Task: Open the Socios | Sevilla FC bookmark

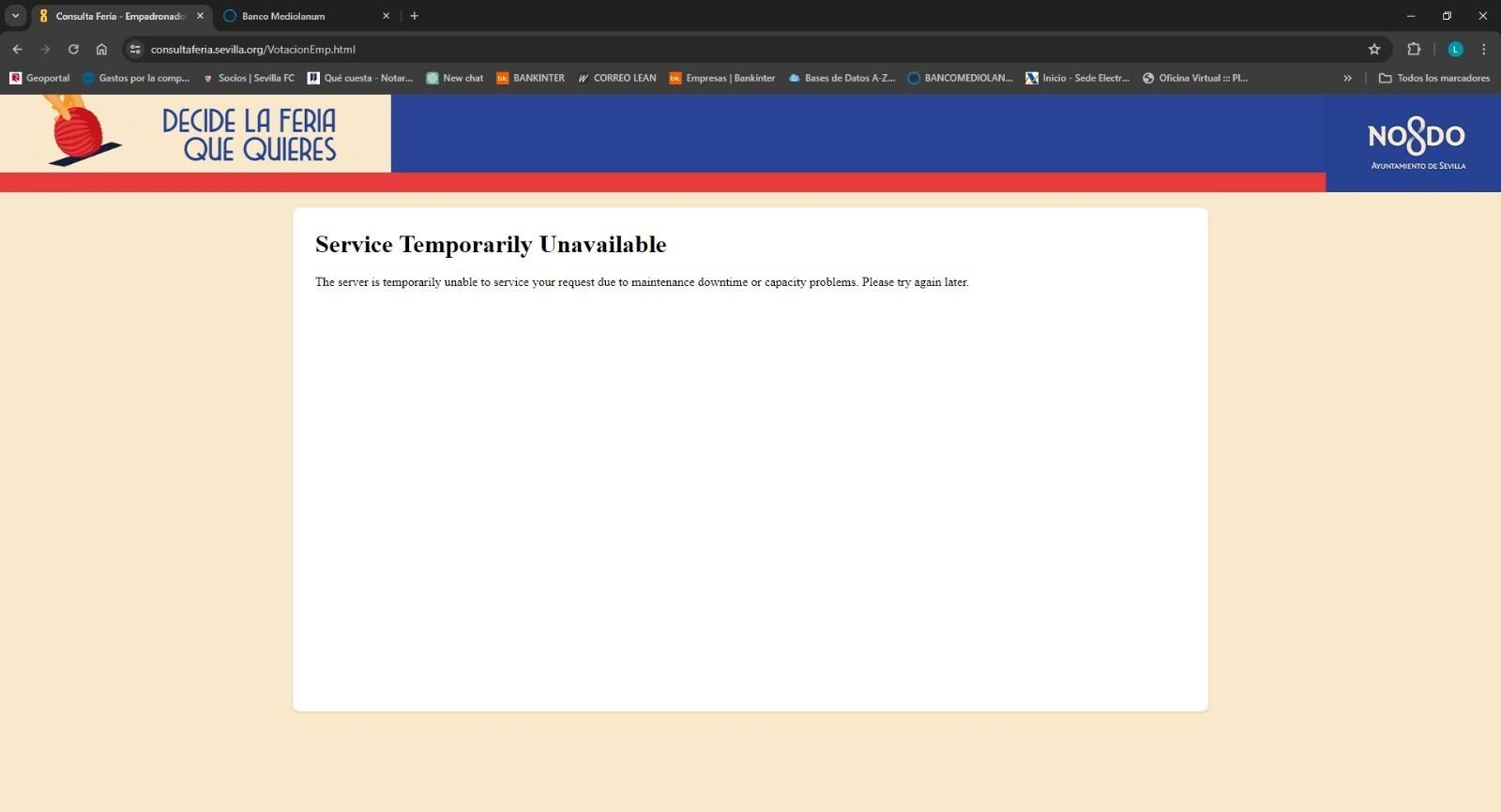Action: (249, 78)
